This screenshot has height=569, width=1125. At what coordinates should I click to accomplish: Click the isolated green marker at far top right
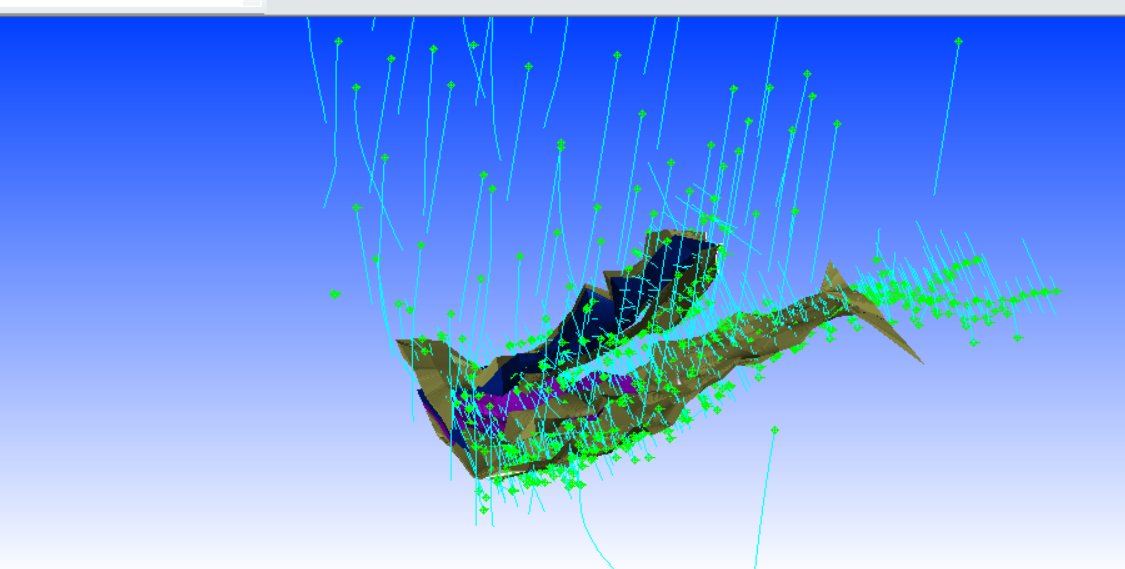pos(958,41)
